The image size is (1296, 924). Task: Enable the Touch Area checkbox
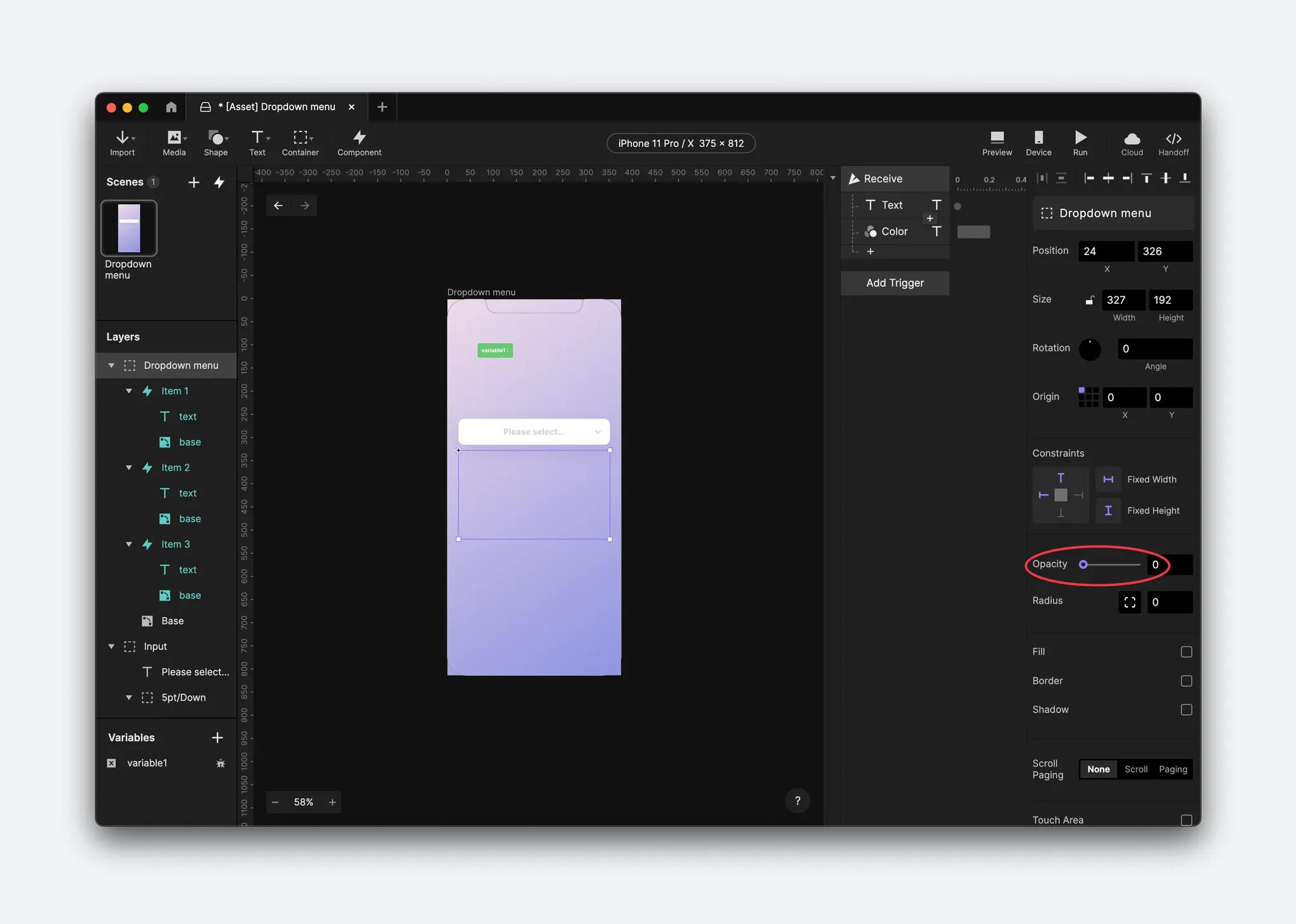point(1186,820)
